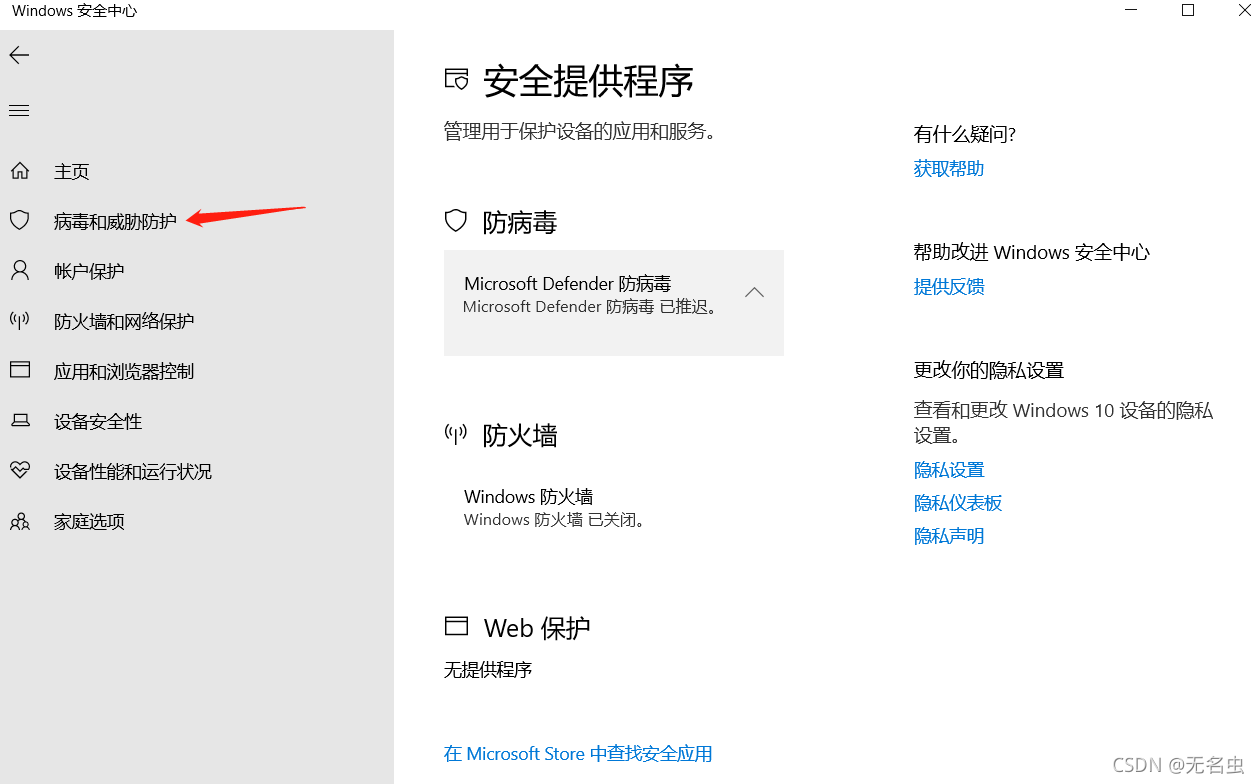Go to 防火墙和网络保护
This screenshot has width=1260, height=784.
[x=124, y=322]
